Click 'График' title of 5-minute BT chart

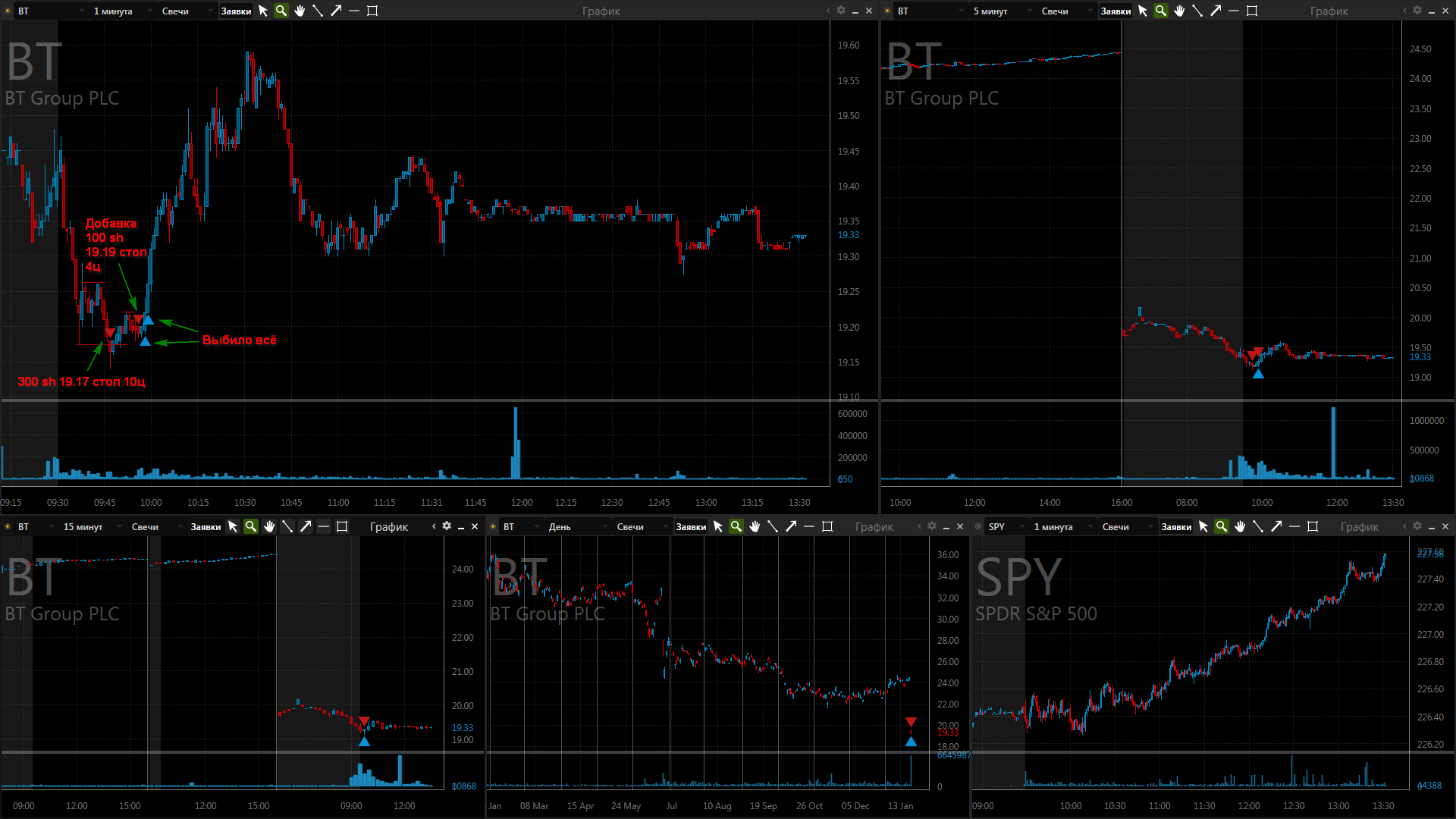click(1329, 11)
